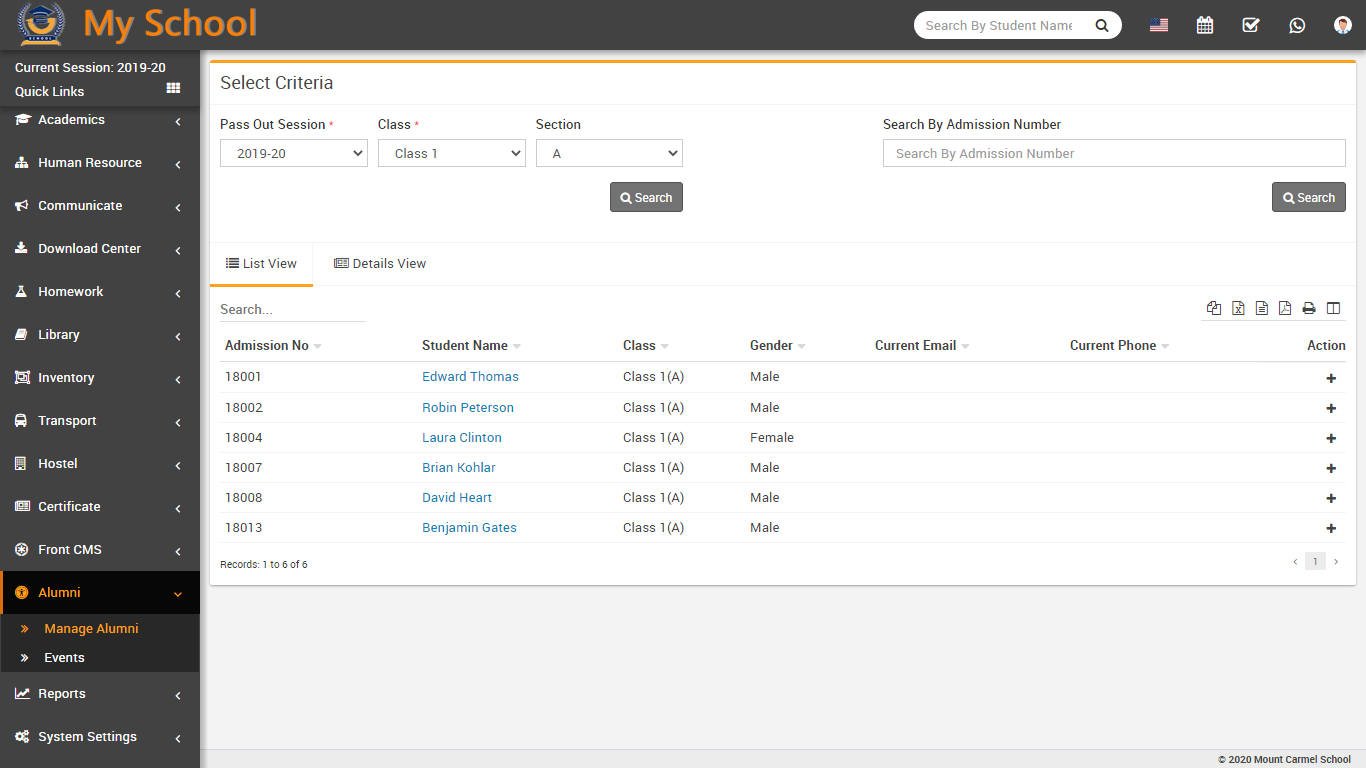
Task: Open the System Settings sidebar menu
Action: (x=100, y=737)
